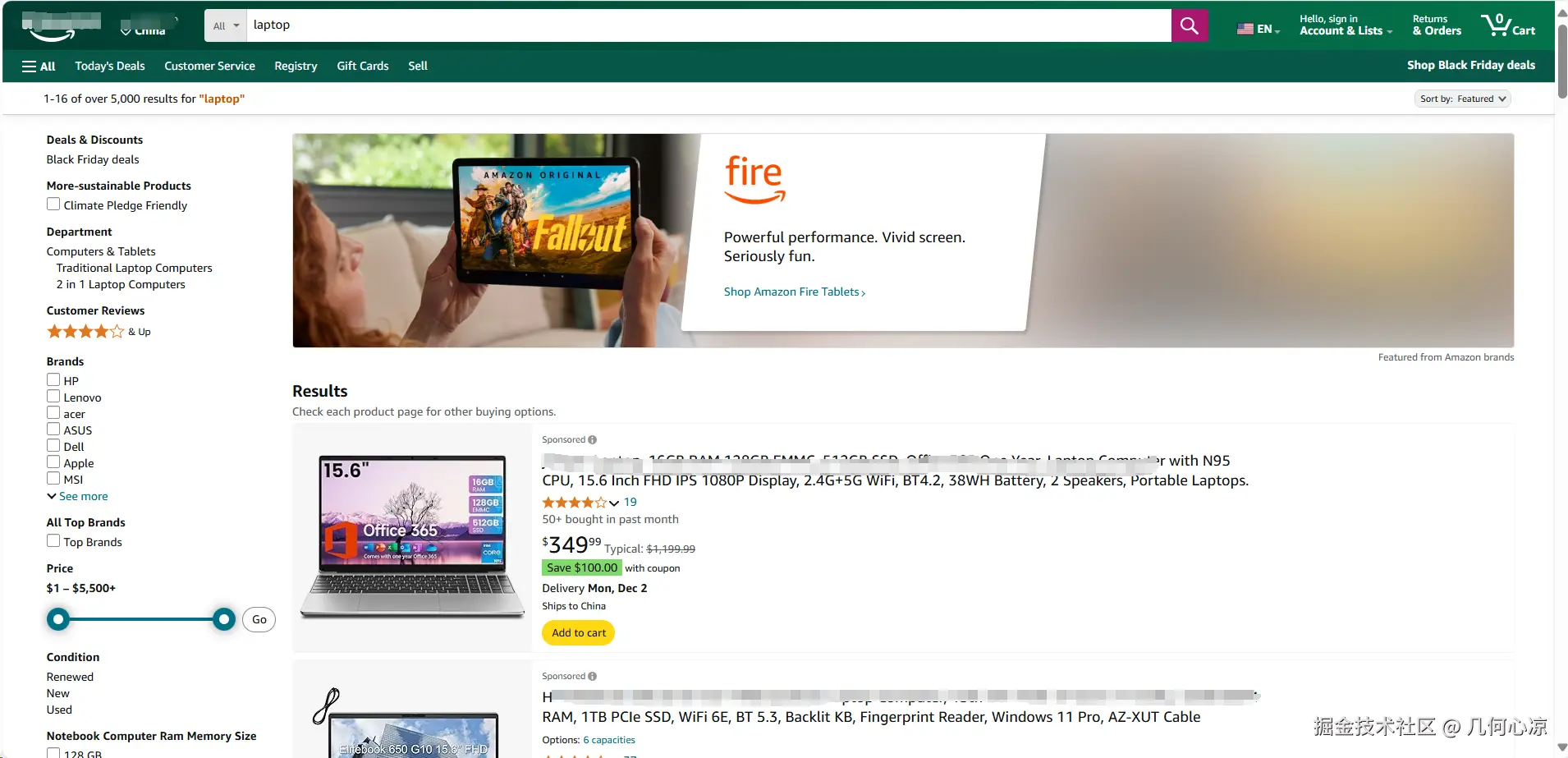Click the delivery location pin for China
1568x758 pixels.
coord(126,30)
